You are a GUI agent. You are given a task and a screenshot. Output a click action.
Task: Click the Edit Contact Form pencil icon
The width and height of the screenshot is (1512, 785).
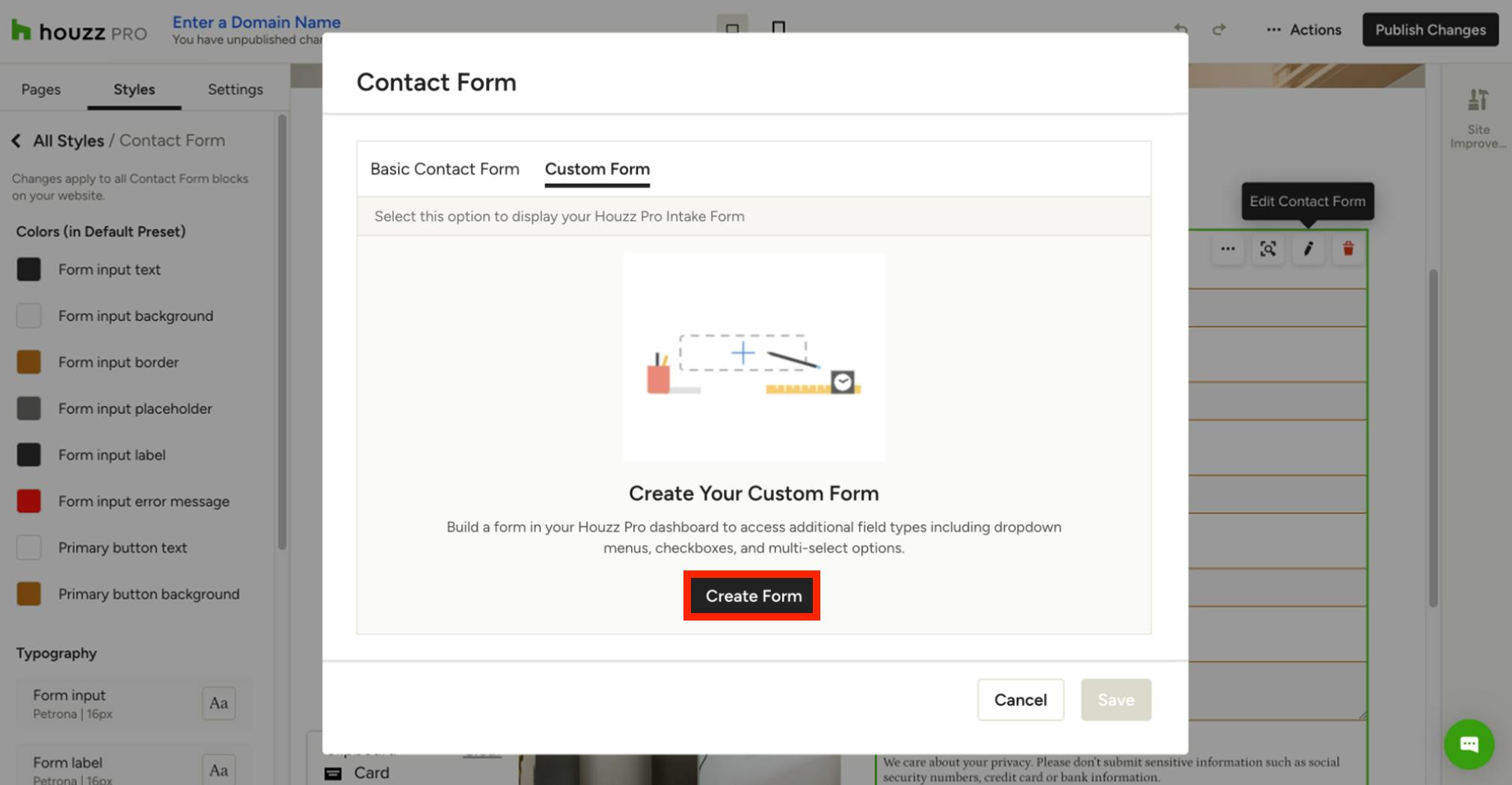tap(1309, 249)
